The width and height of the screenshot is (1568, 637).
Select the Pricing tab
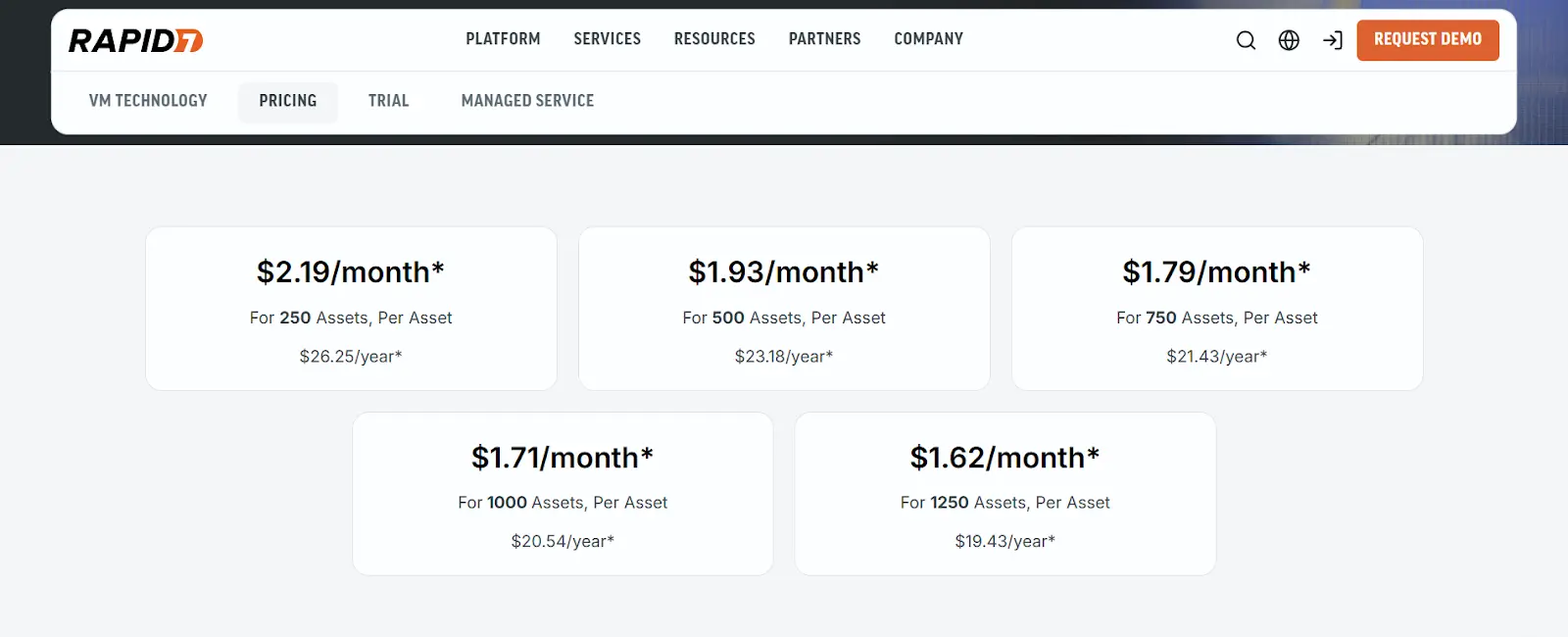288,101
